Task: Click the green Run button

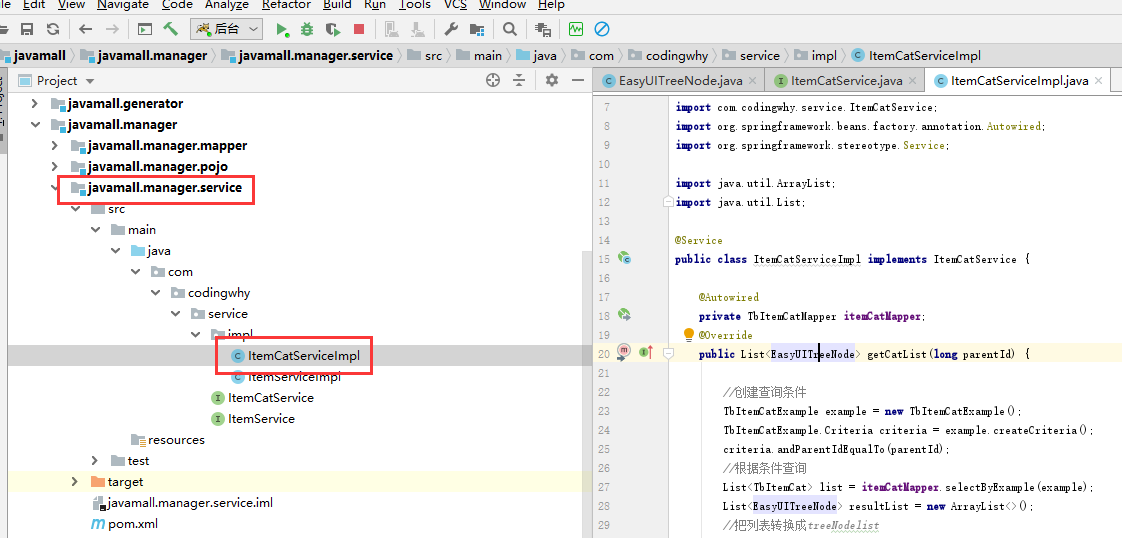Action: point(282,30)
